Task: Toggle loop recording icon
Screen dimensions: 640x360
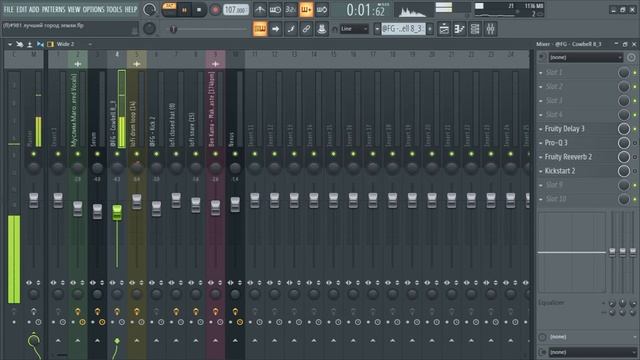Action: [322, 9]
